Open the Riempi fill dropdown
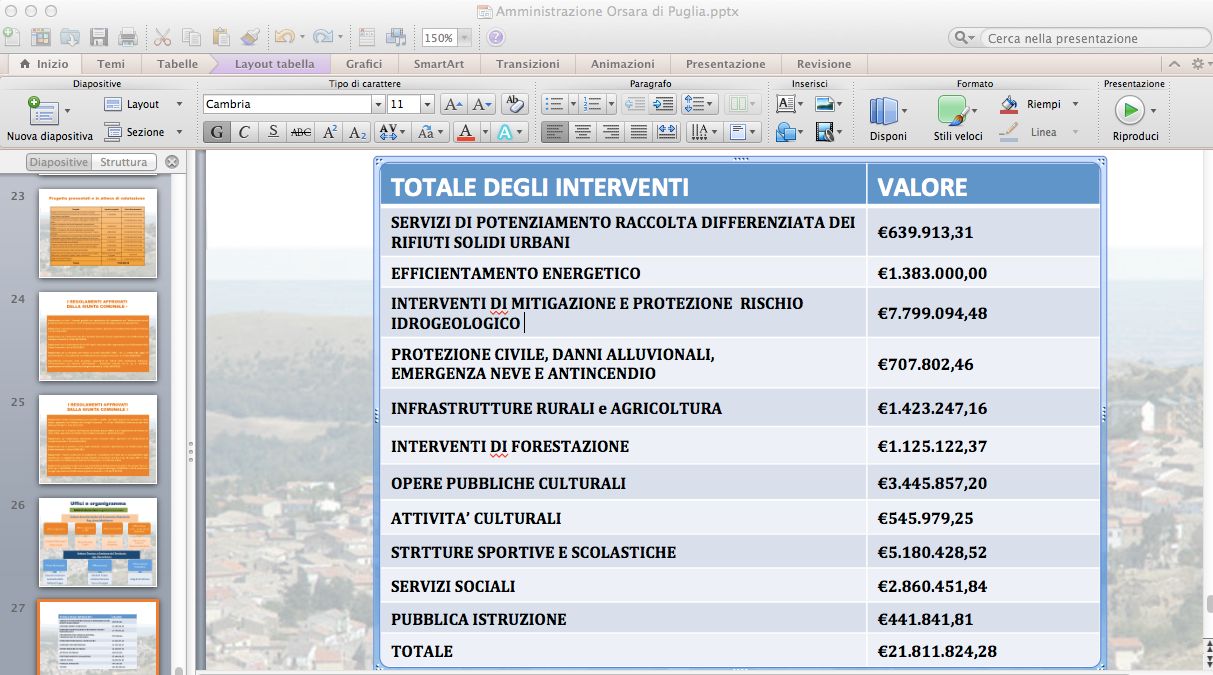This screenshot has height=675, width=1213. pos(1075,104)
